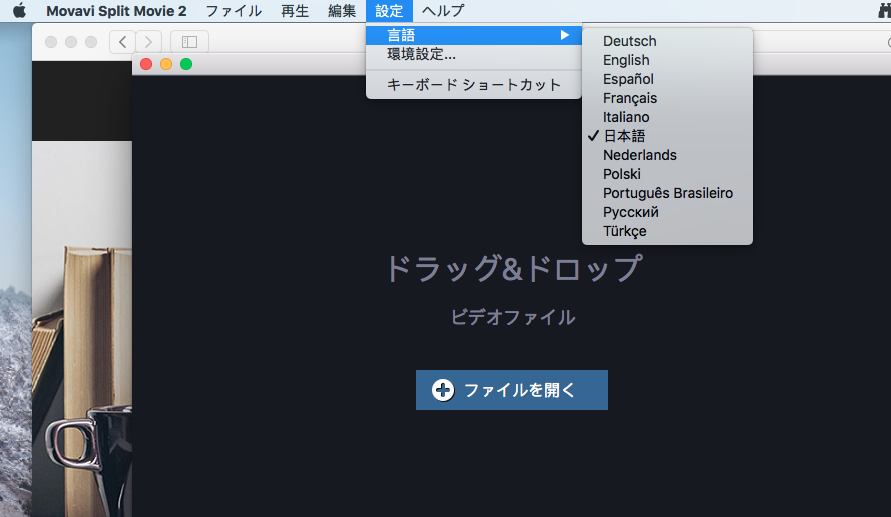Viewport: 891px width, 517px height.
Task: Click the ビデオファイル label
Action: point(513,317)
